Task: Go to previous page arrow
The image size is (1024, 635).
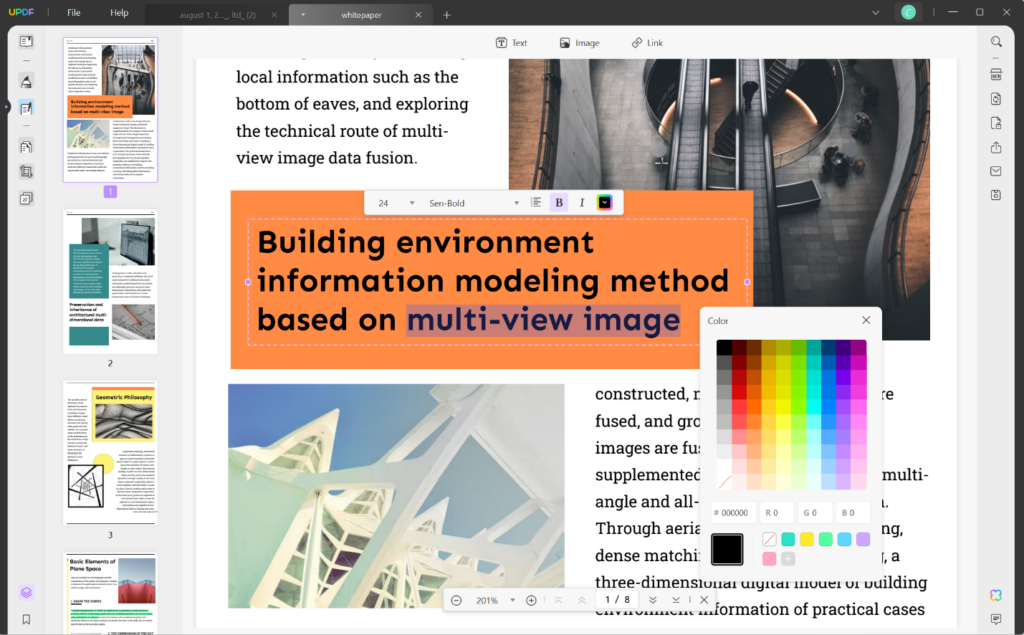Action: (581, 600)
